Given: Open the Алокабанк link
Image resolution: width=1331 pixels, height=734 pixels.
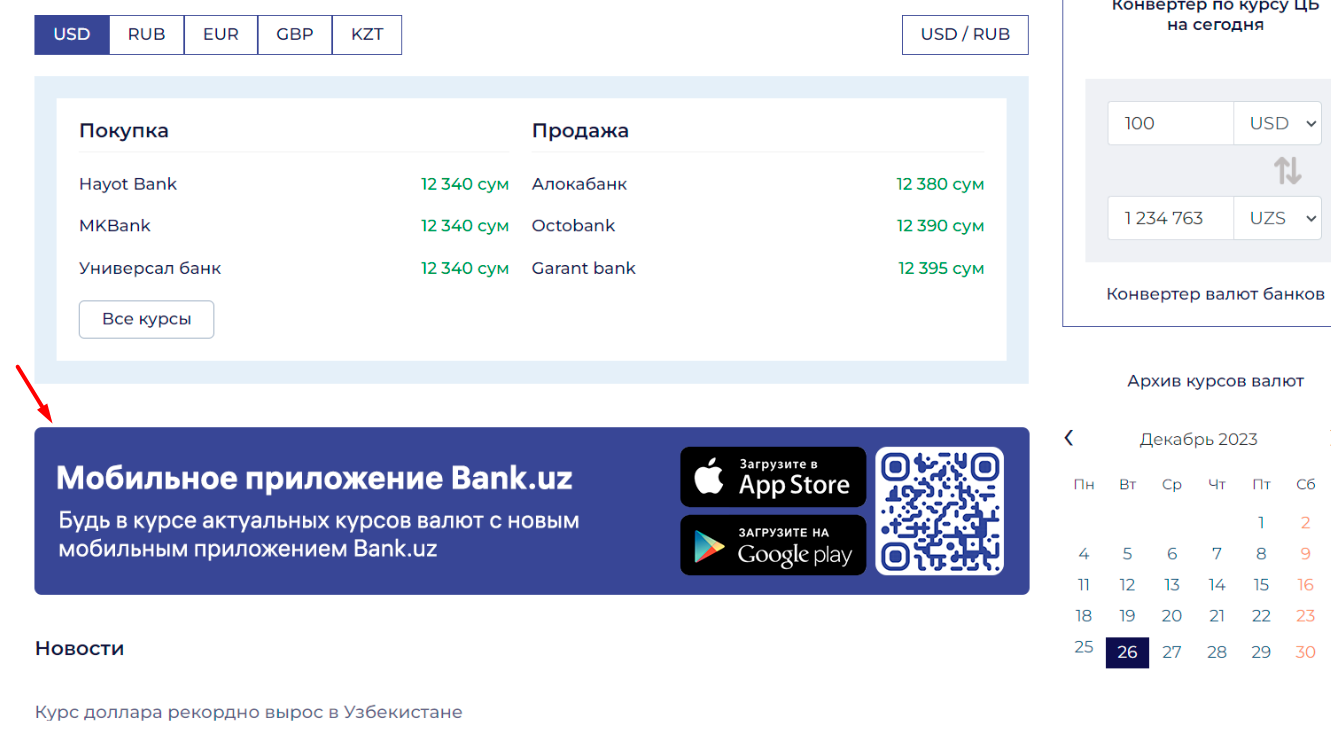Looking at the screenshot, I should [579, 184].
